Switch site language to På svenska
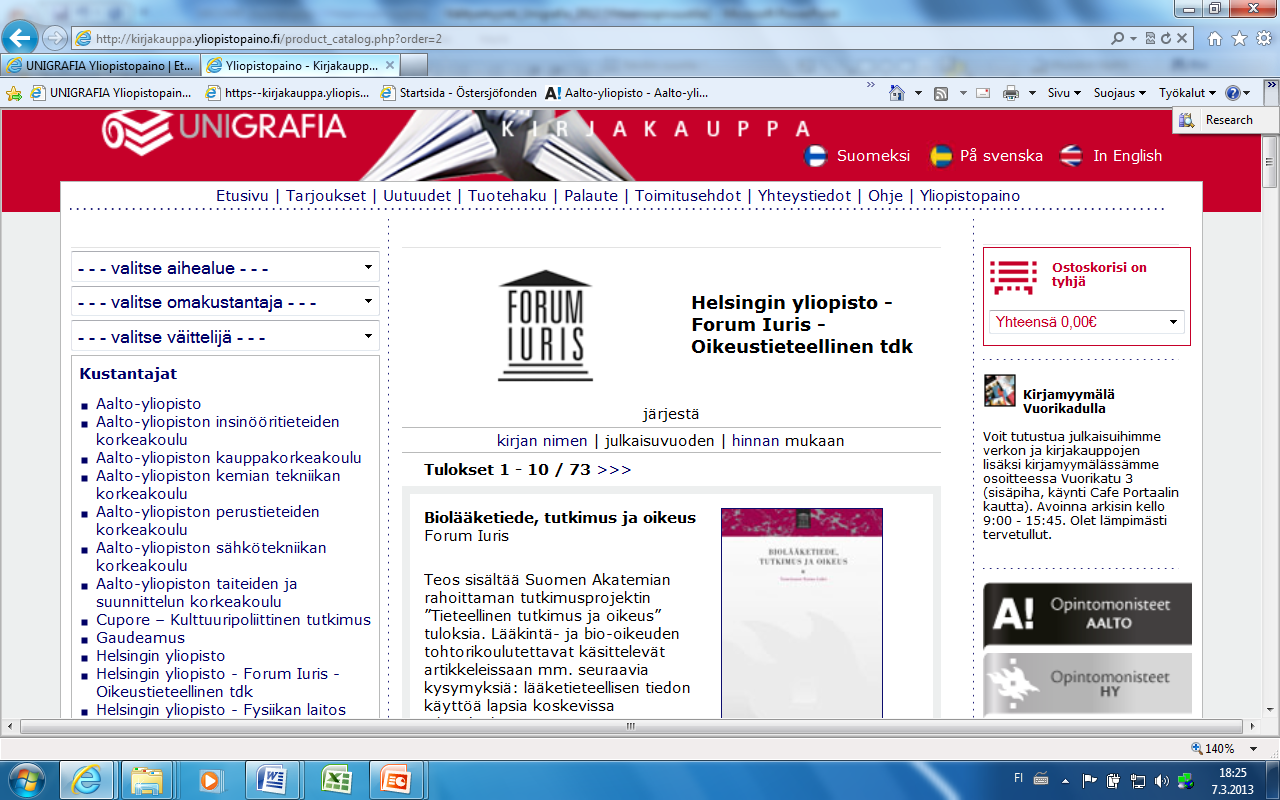This screenshot has height=800, width=1280. [986, 156]
